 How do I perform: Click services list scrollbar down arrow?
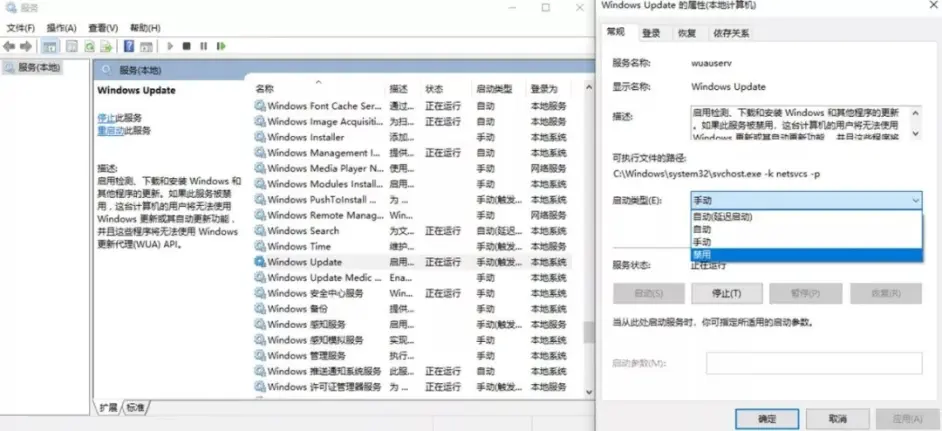click(x=588, y=391)
